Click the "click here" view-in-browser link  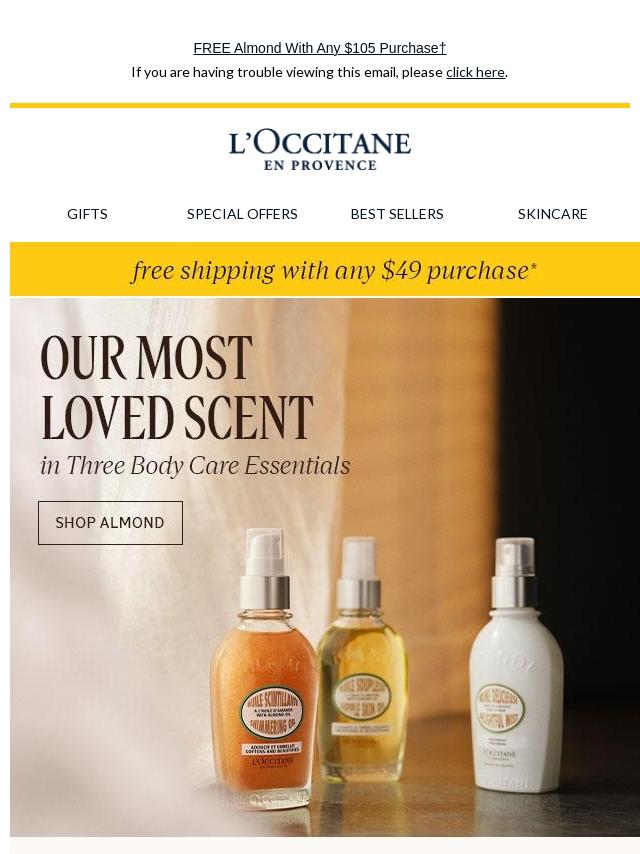[x=475, y=72]
